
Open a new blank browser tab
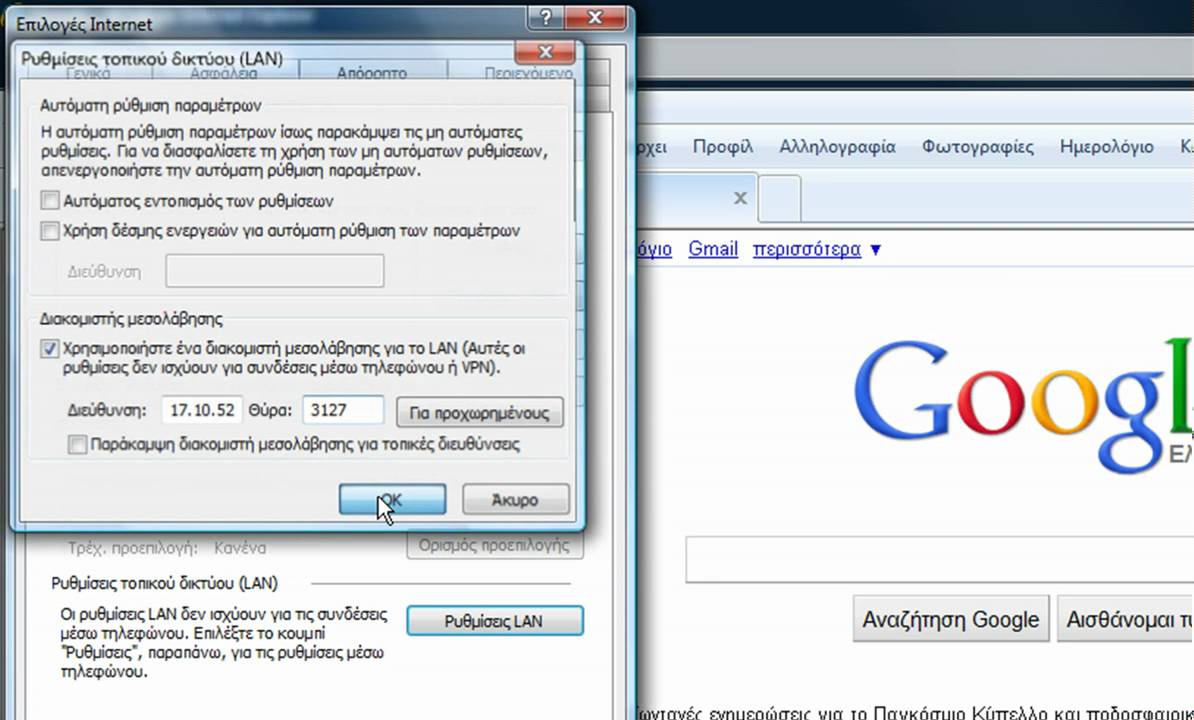tap(780, 198)
